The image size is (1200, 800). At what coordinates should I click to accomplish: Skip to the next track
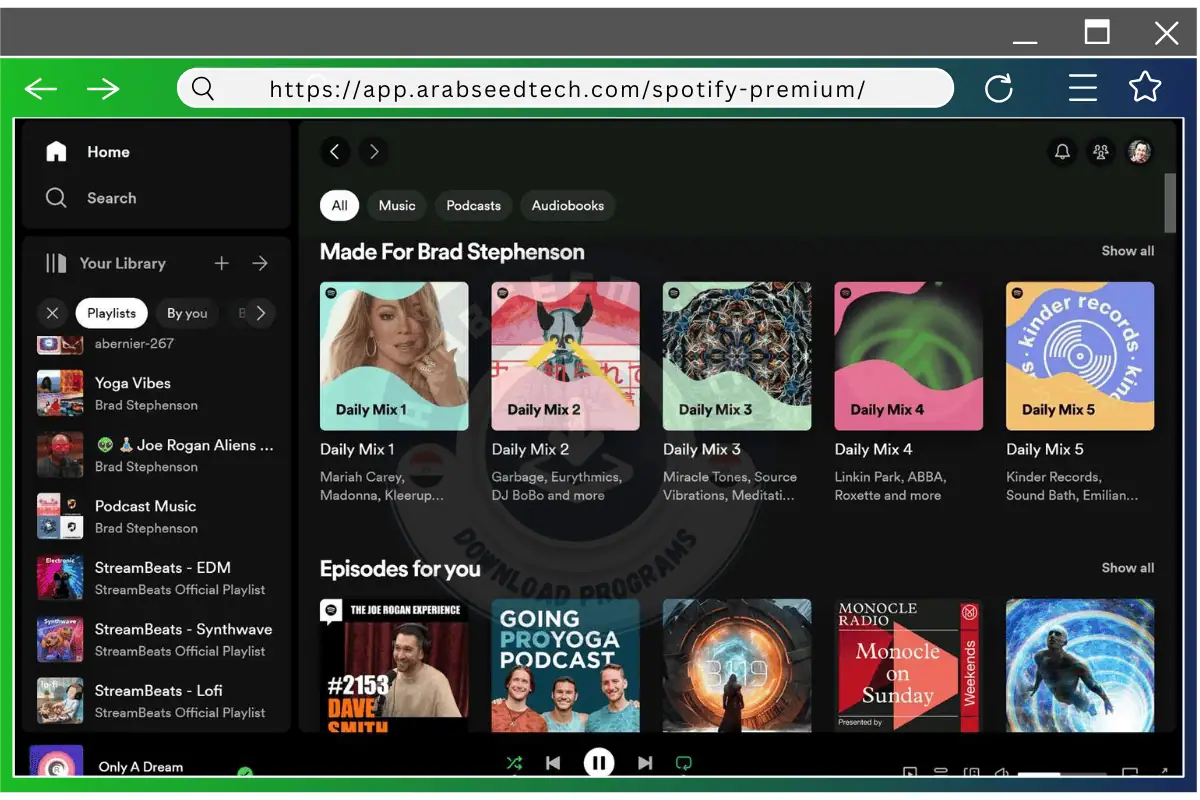click(x=645, y=763)
